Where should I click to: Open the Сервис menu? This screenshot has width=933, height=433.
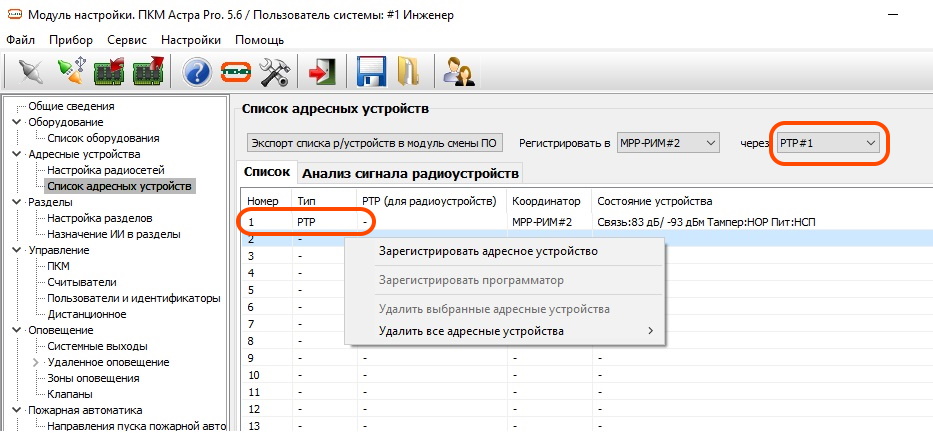point(125,40)
